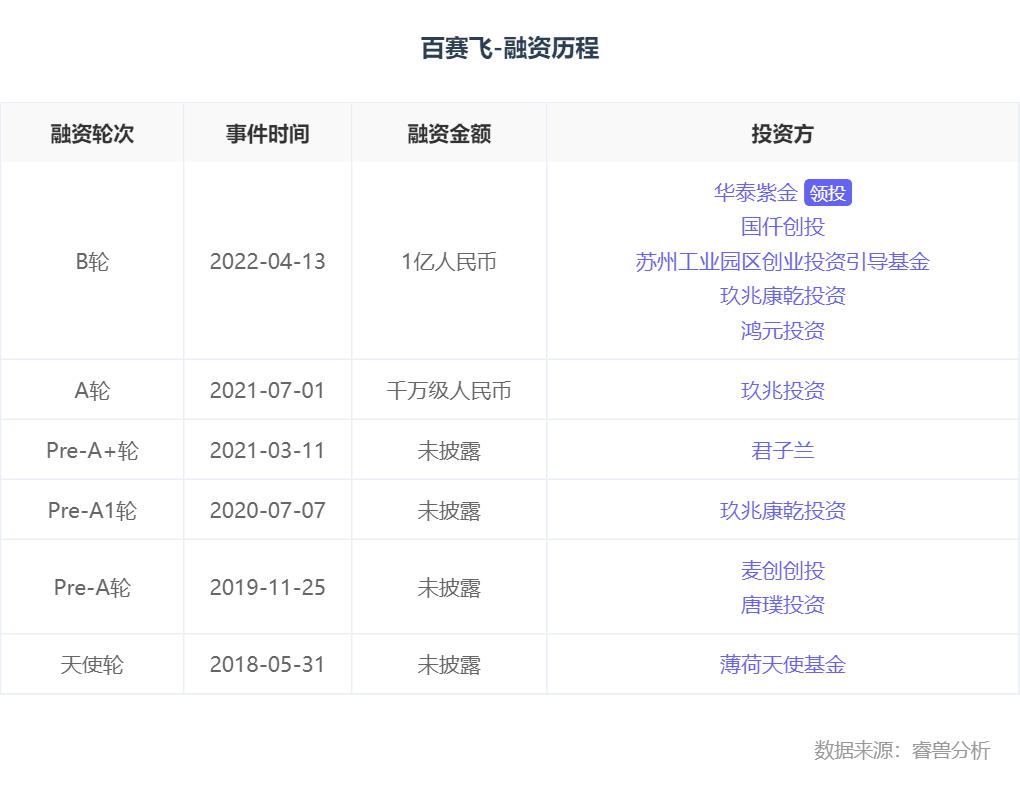1020x804 pixels.
Task: Select 未披露 in the Pre-A1轮 row
Action: pos(449,511)
